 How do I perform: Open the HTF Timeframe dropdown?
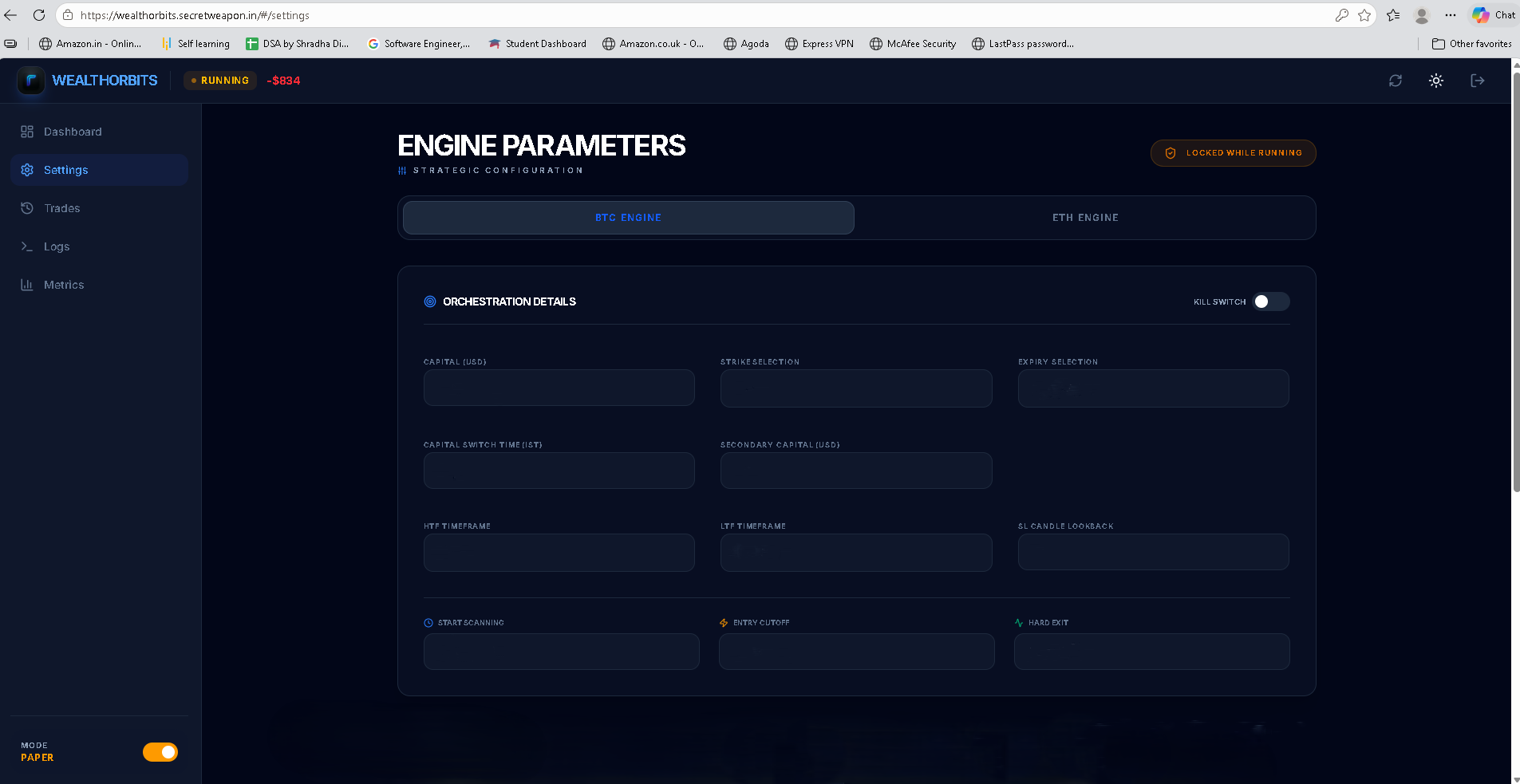point(559,553)
